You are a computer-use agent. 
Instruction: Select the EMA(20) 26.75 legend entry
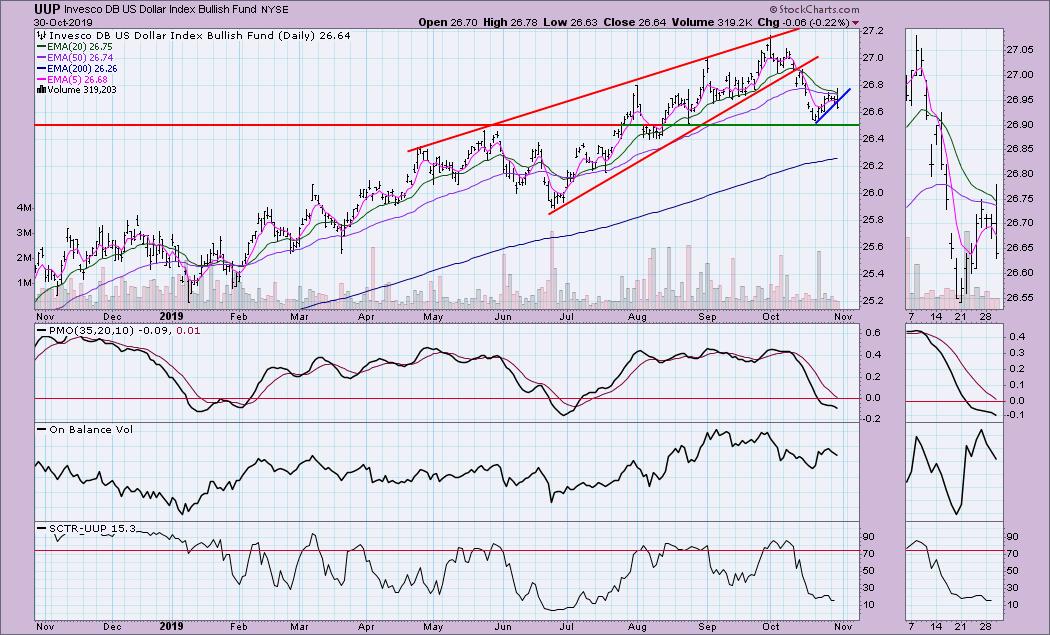(79, 47)
